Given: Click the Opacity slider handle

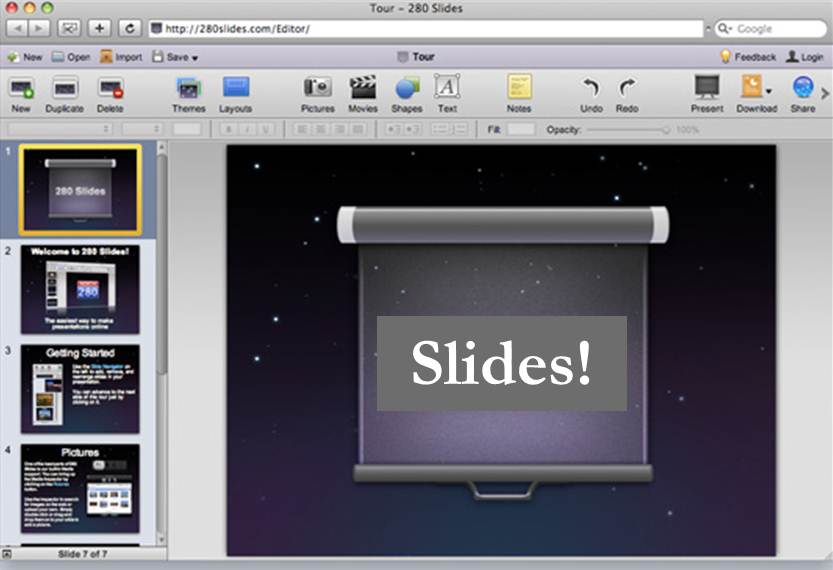Looking at the screenshot, I should click(x=666, y=130).
